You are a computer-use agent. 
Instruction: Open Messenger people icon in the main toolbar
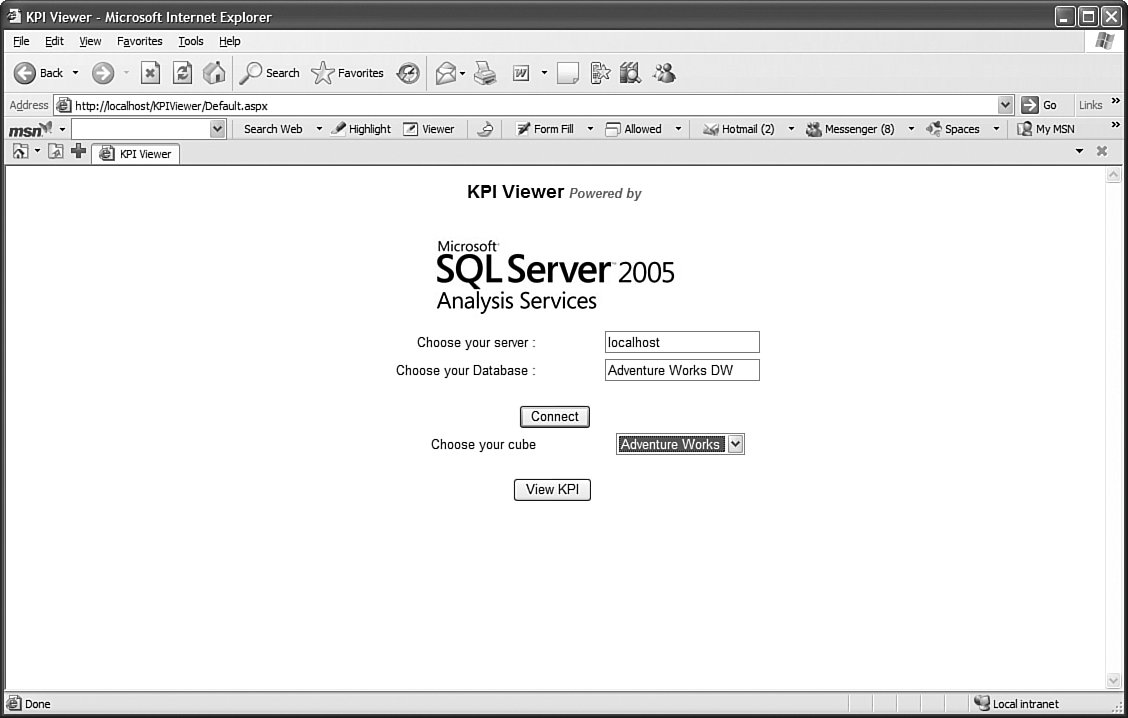tap(664, 73)
